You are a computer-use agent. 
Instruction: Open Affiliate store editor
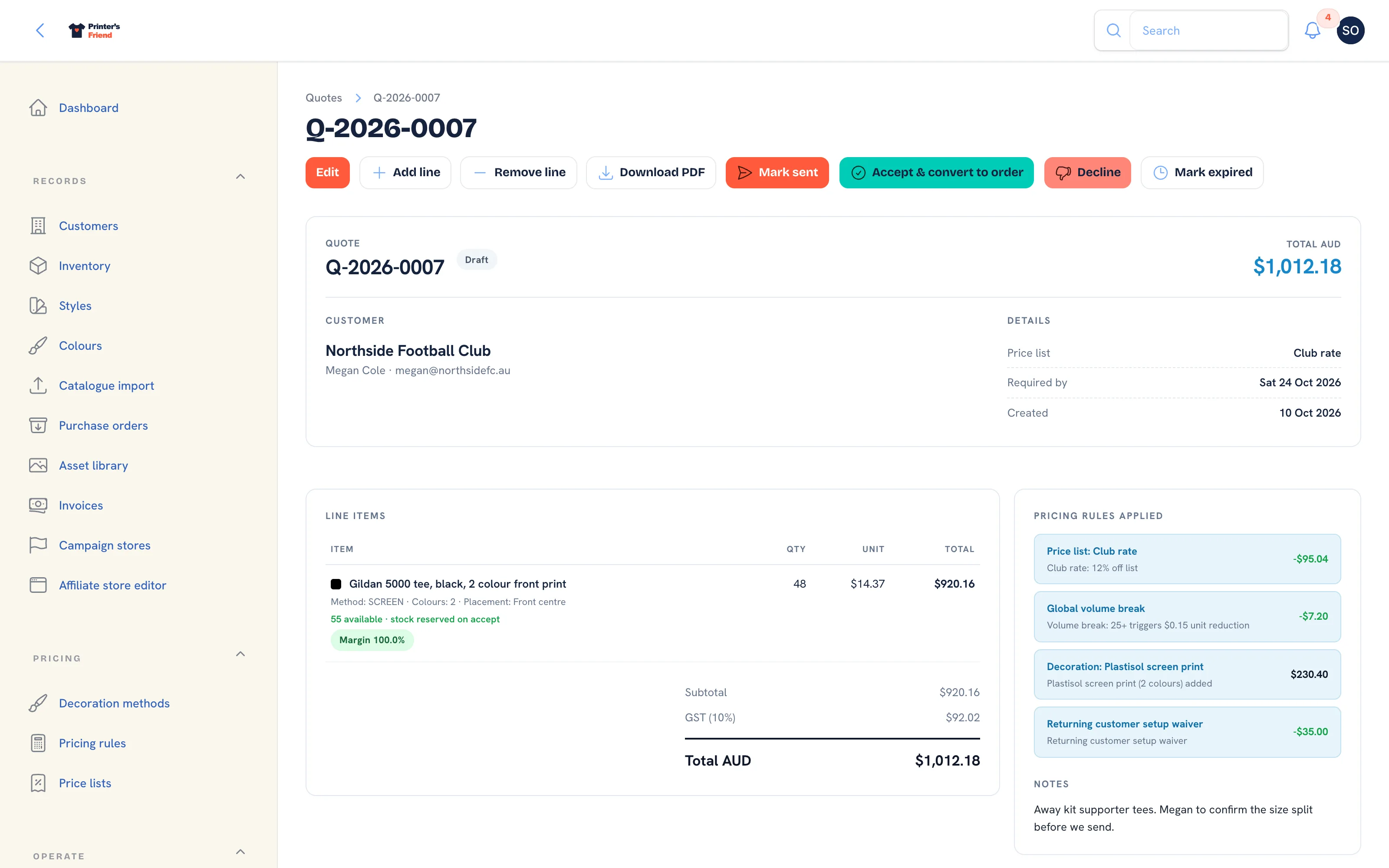(112, 585)
